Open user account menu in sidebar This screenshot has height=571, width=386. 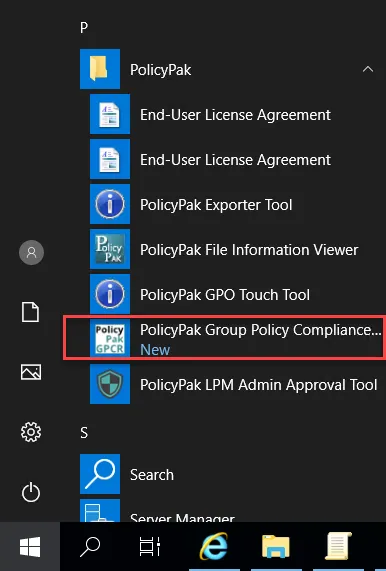(x=31, y=252)
